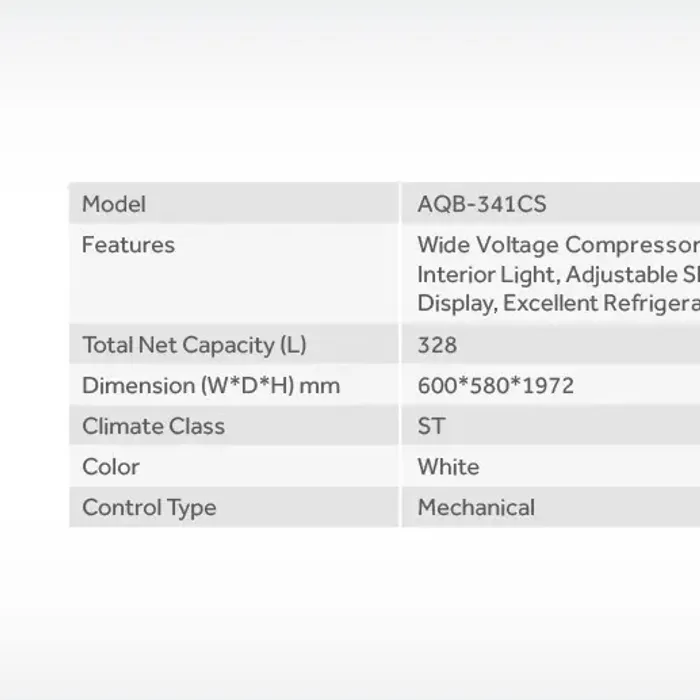Select the ST climate class value
This screenshot has width=700, height=700.
tap(431, 426)
